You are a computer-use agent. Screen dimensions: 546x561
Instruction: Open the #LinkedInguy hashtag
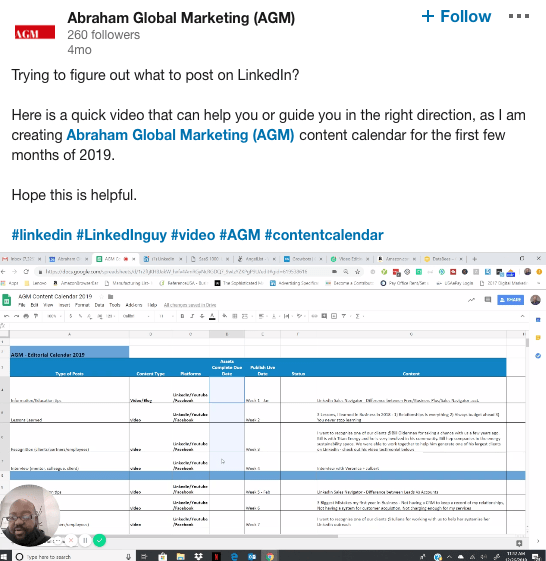(x=122, y=235)
